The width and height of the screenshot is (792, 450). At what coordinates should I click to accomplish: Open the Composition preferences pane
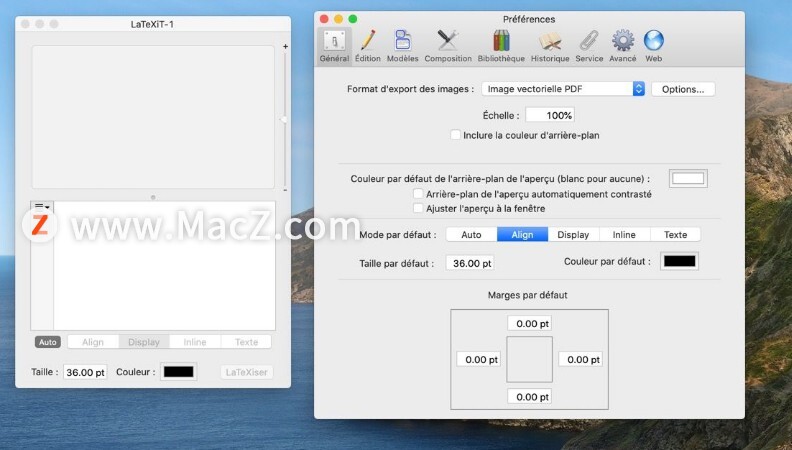coord(448,46)
